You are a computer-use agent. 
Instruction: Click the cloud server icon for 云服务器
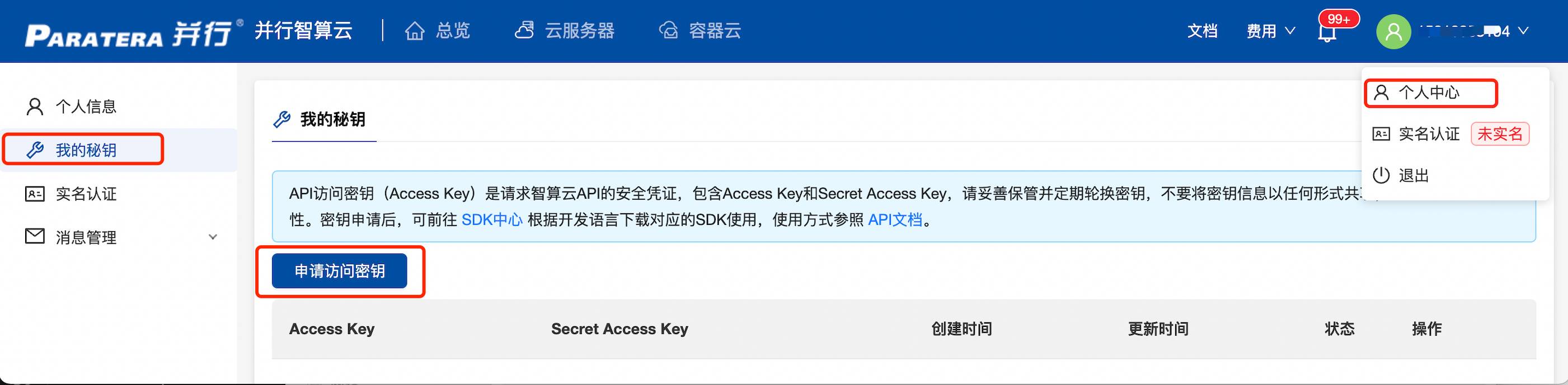(524, 30)
